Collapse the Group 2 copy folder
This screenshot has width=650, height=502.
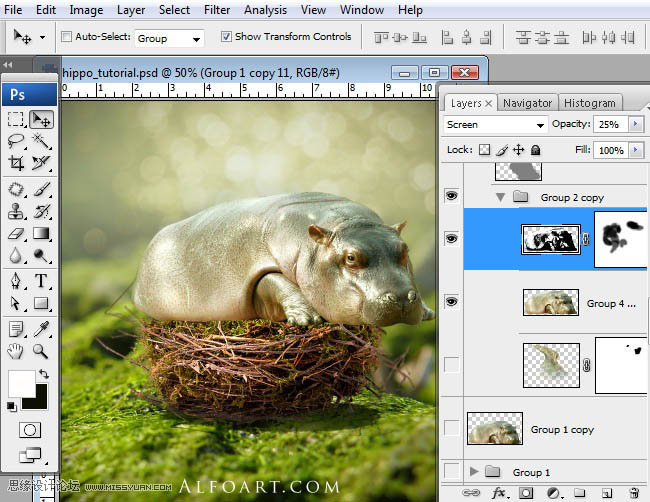pyautogui.click(x=500, y=198)
